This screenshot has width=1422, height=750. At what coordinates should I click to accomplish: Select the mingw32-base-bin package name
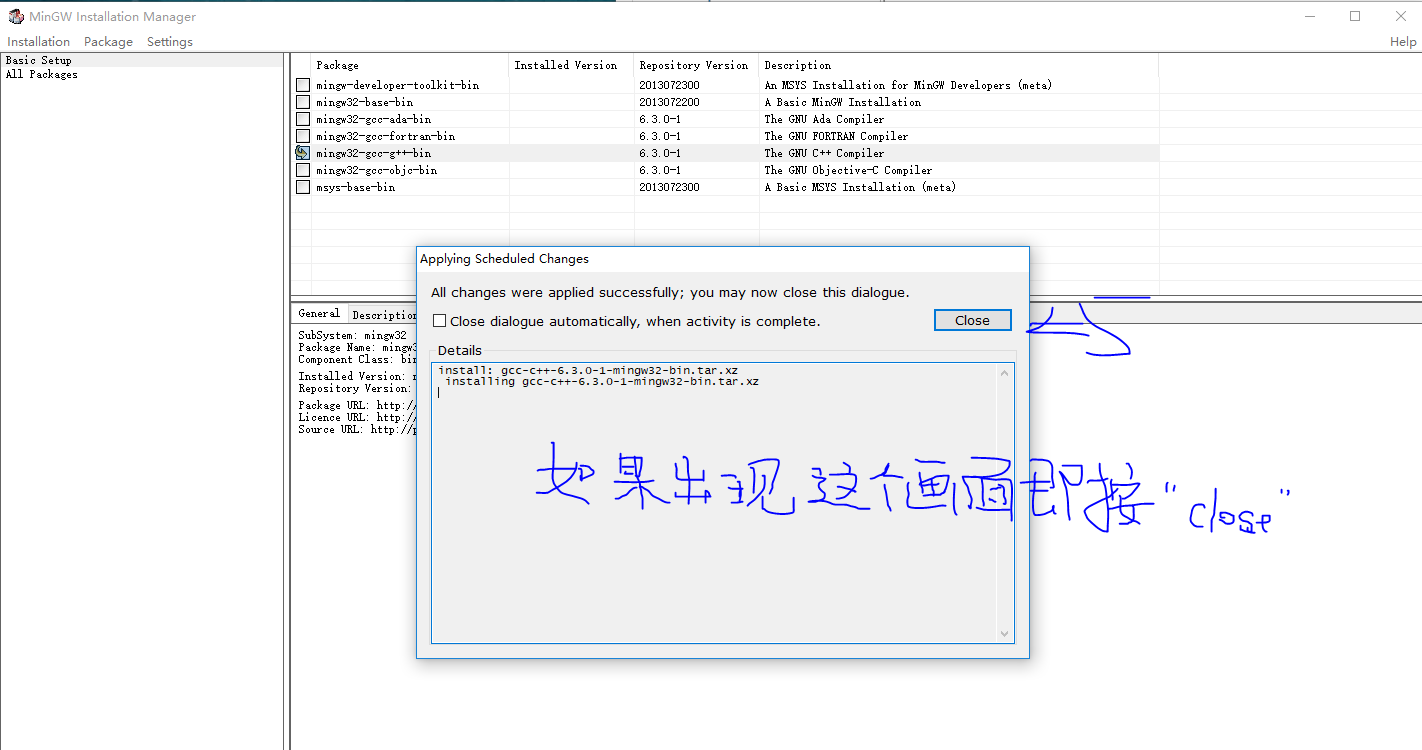pyautogui.click(x=364, y=102)
